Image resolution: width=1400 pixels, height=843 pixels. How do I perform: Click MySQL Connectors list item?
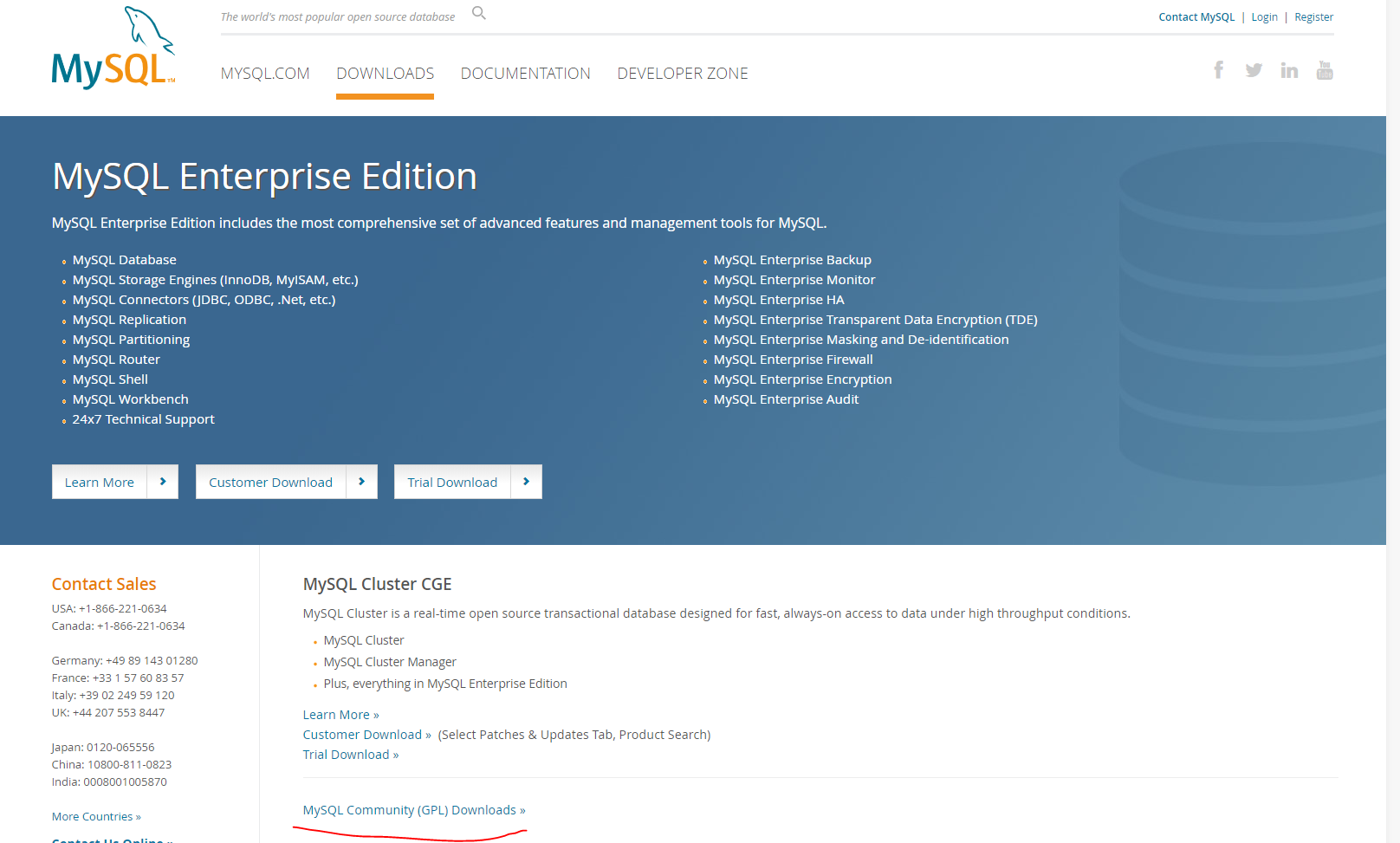click(x=204, y=300)
